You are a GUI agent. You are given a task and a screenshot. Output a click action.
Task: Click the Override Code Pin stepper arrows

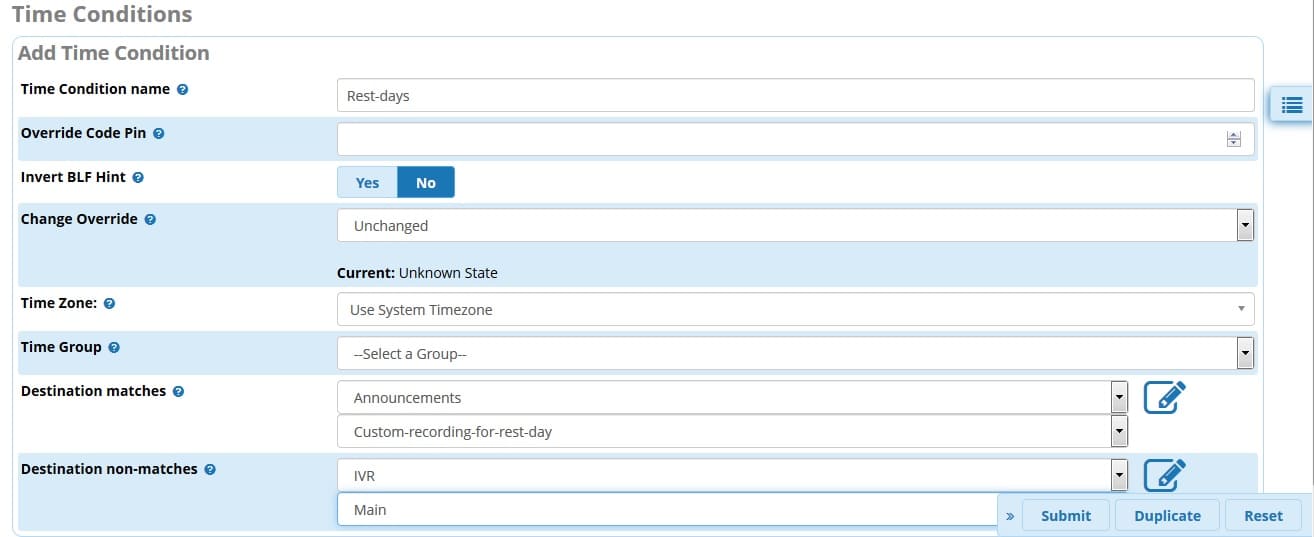click(x=1233, y=140)
